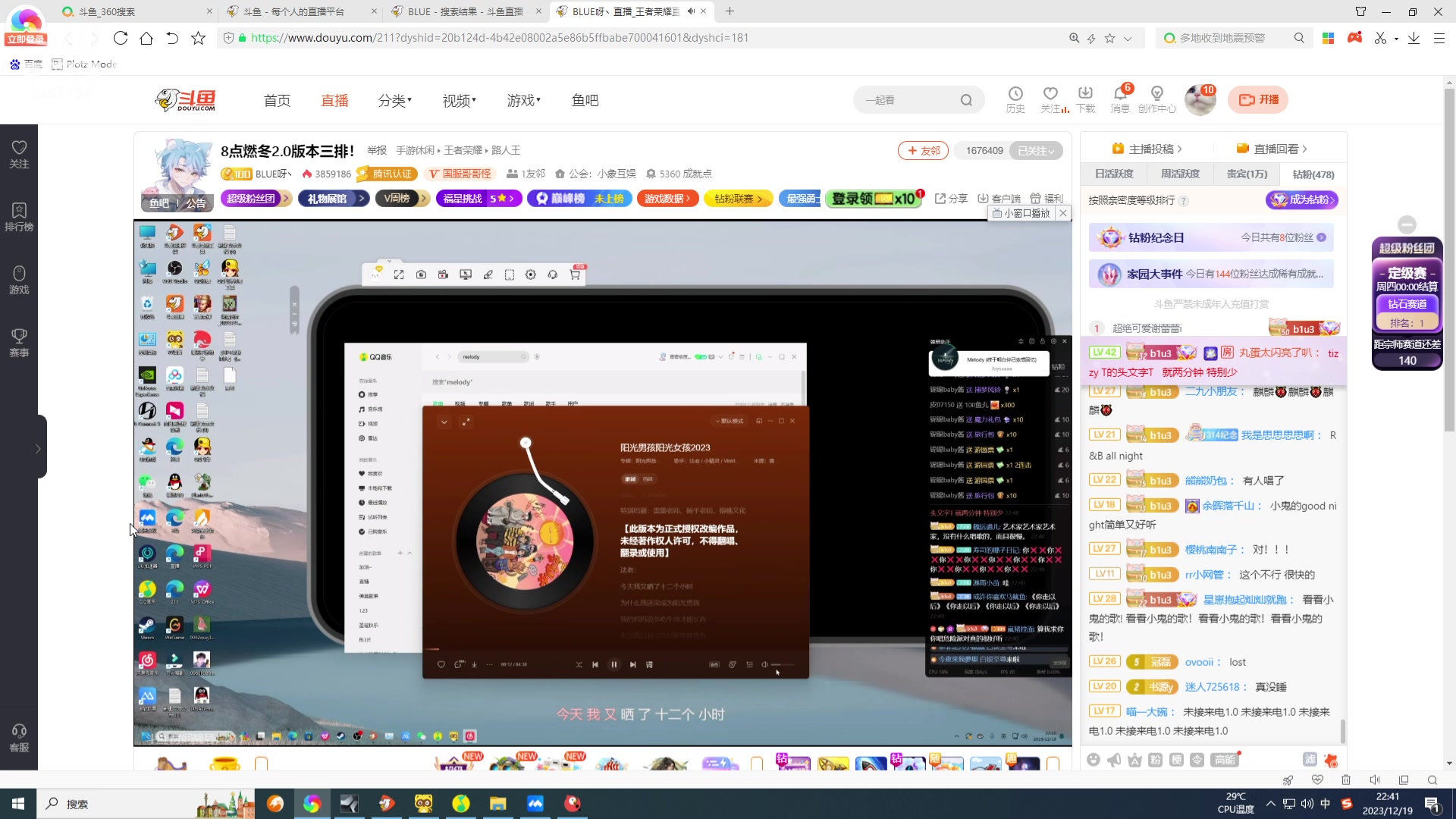Click the 友邻 add neighbor button
The width and height of the screenshot is (1456, 819).
(923, 151)
